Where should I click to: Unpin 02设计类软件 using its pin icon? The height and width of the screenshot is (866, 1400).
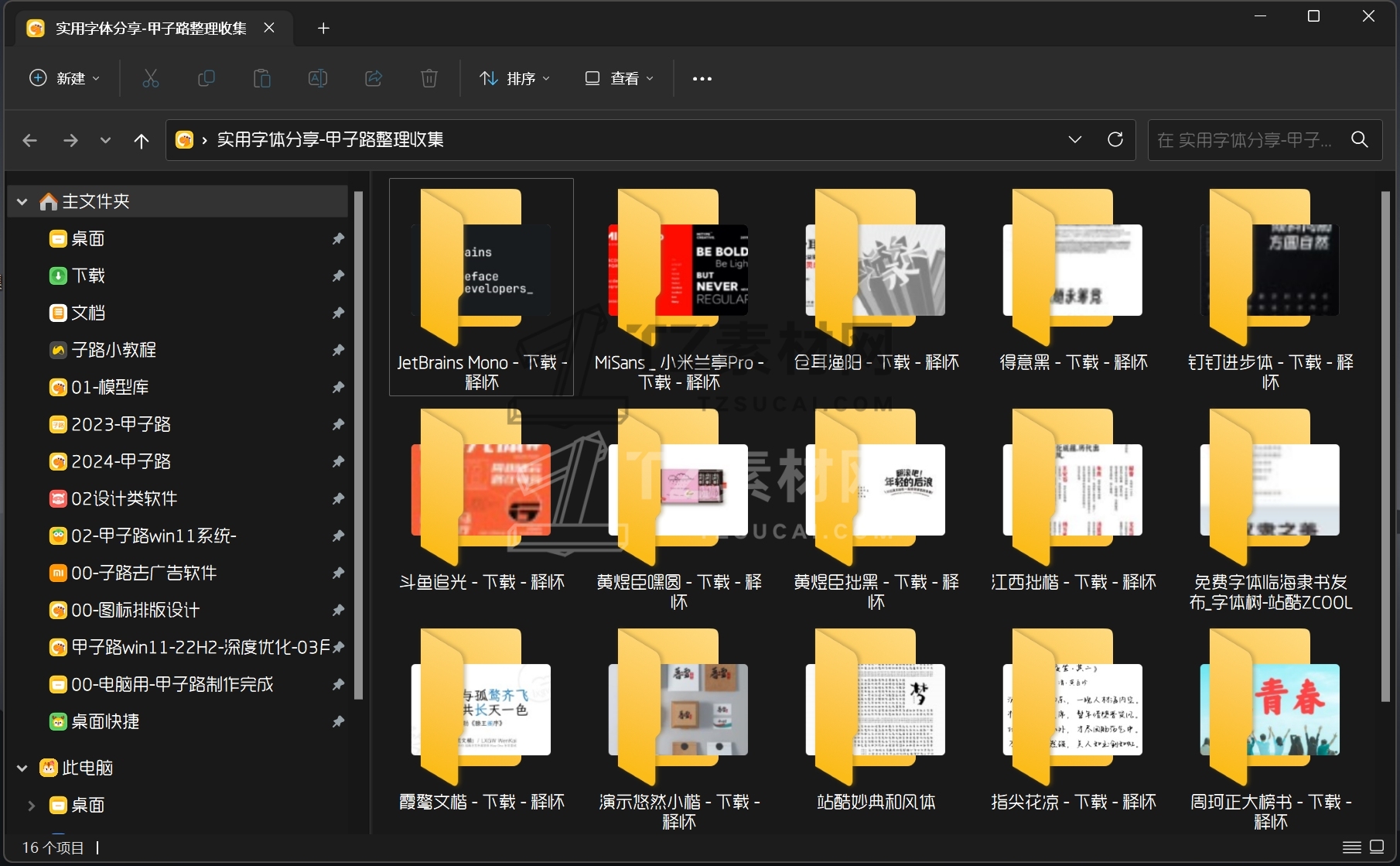click(338, 498)
